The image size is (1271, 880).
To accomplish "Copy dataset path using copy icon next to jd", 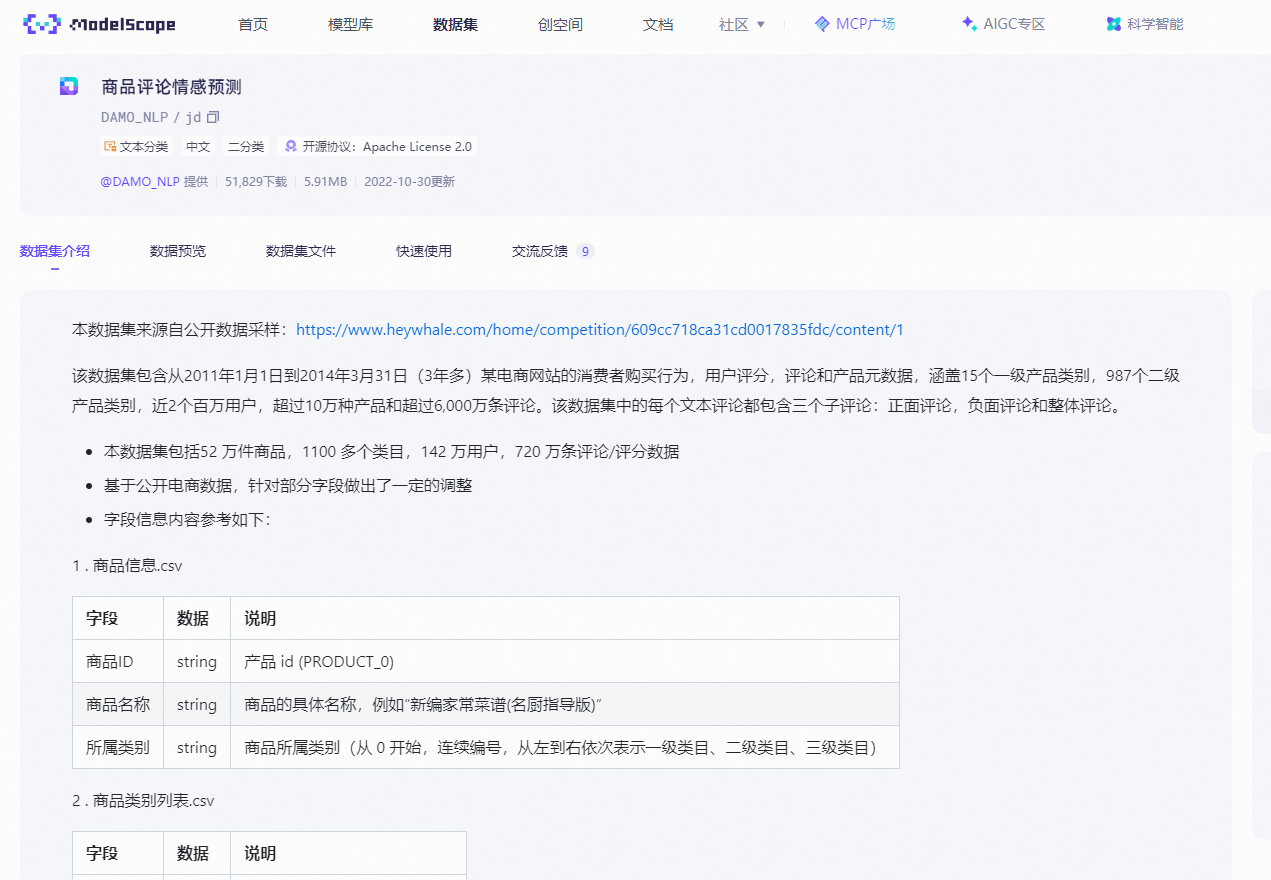I will (x=211, y=116).
